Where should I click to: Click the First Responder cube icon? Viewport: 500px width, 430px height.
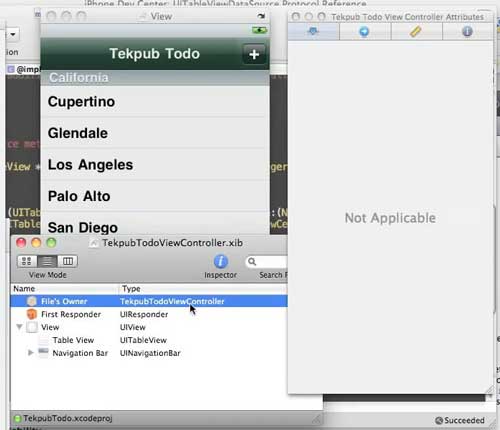tap(32, 314)
